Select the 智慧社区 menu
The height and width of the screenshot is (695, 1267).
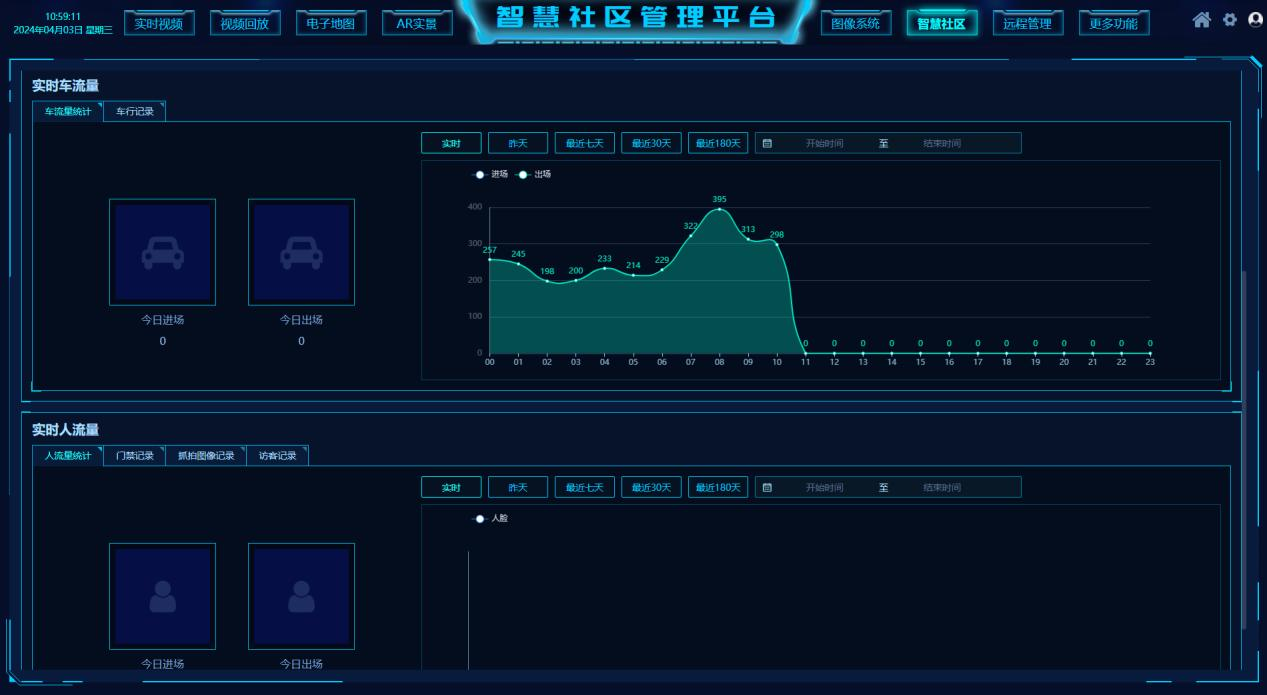[x=942, y=23]
